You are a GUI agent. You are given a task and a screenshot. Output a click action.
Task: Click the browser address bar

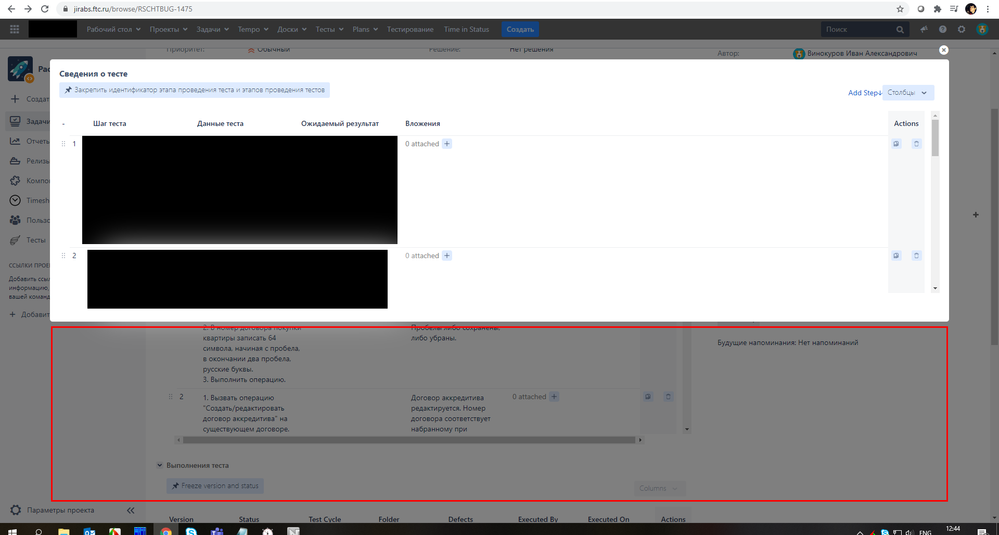pos(478,9)
